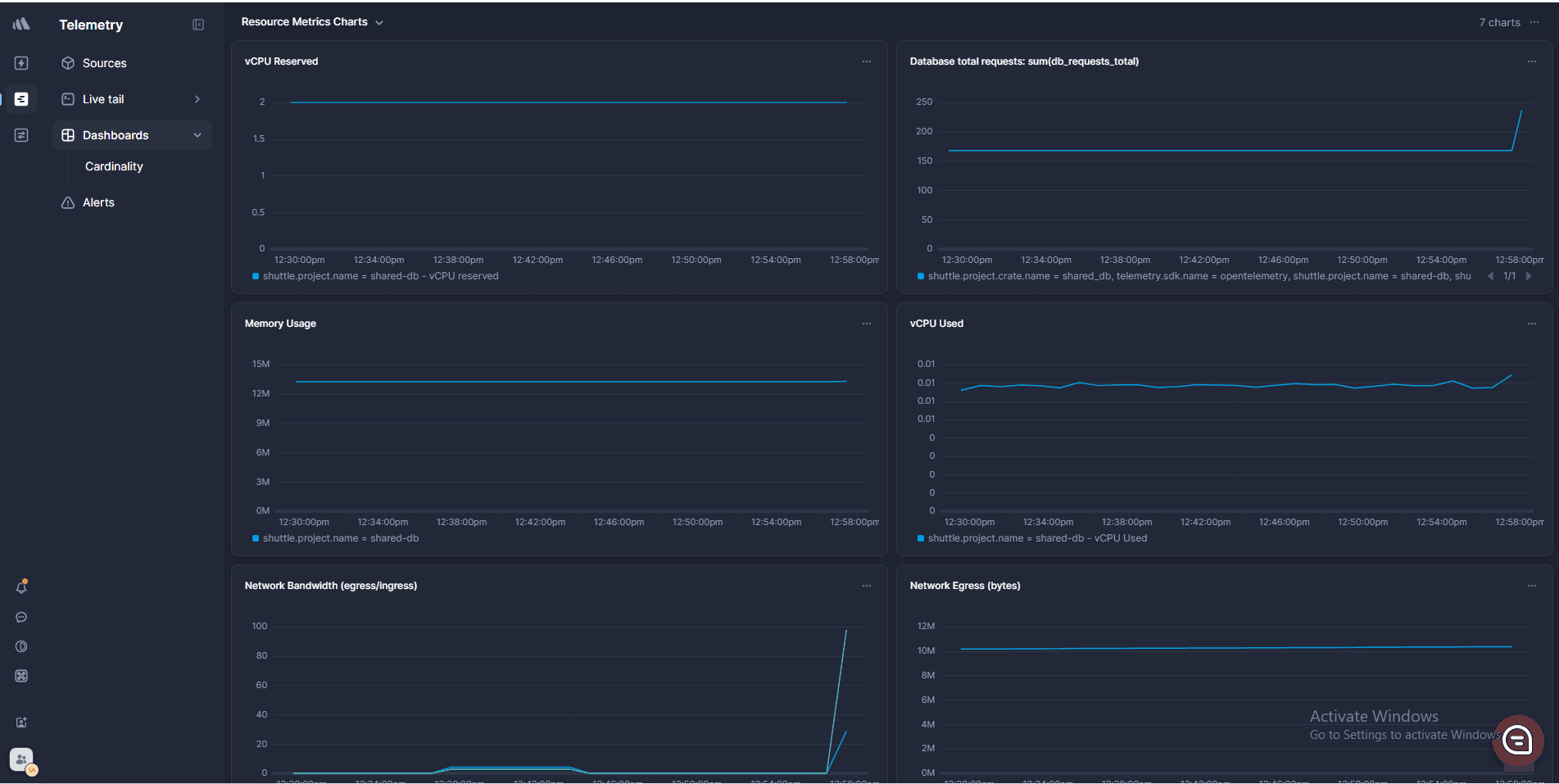This screenshot has width=1559, height=784.
Task: Open the Cardinality dashboard link
Action: 114,166
